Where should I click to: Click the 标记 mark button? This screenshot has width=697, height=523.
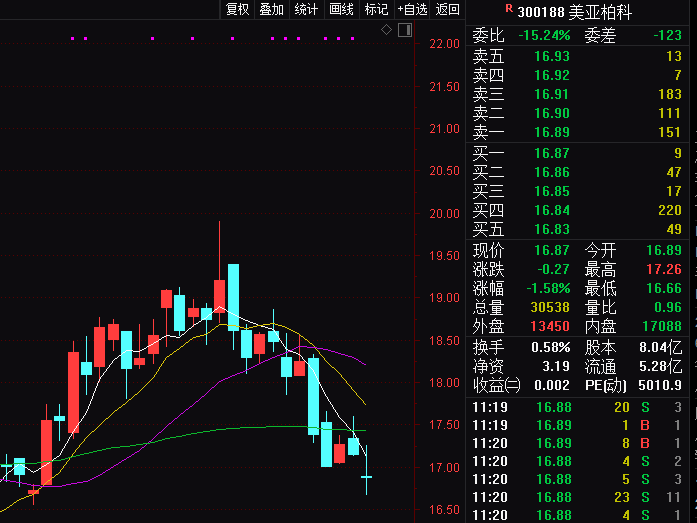pos(376,10)
